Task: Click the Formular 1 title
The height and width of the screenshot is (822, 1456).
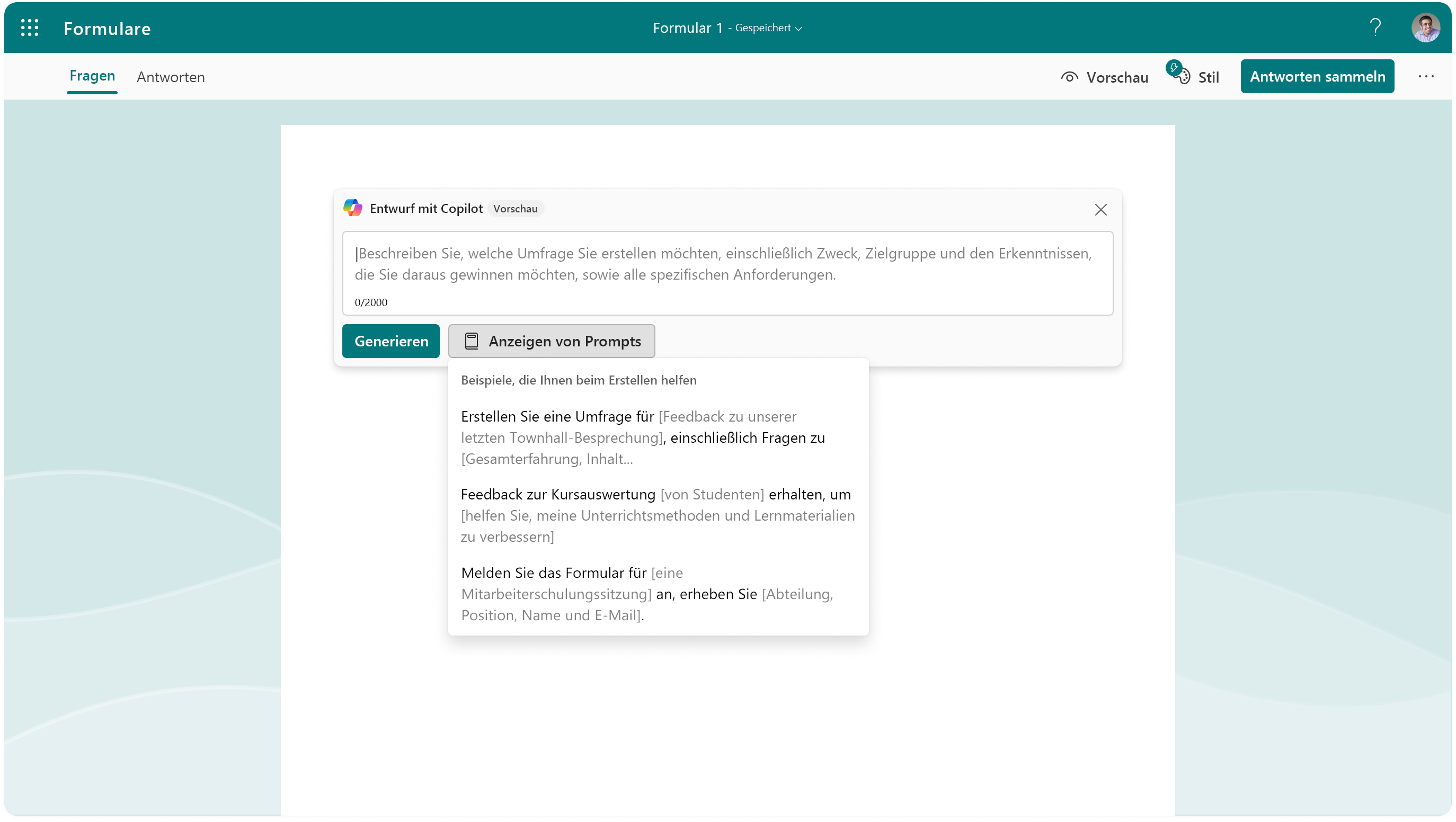Action: (x=687, y=28)
